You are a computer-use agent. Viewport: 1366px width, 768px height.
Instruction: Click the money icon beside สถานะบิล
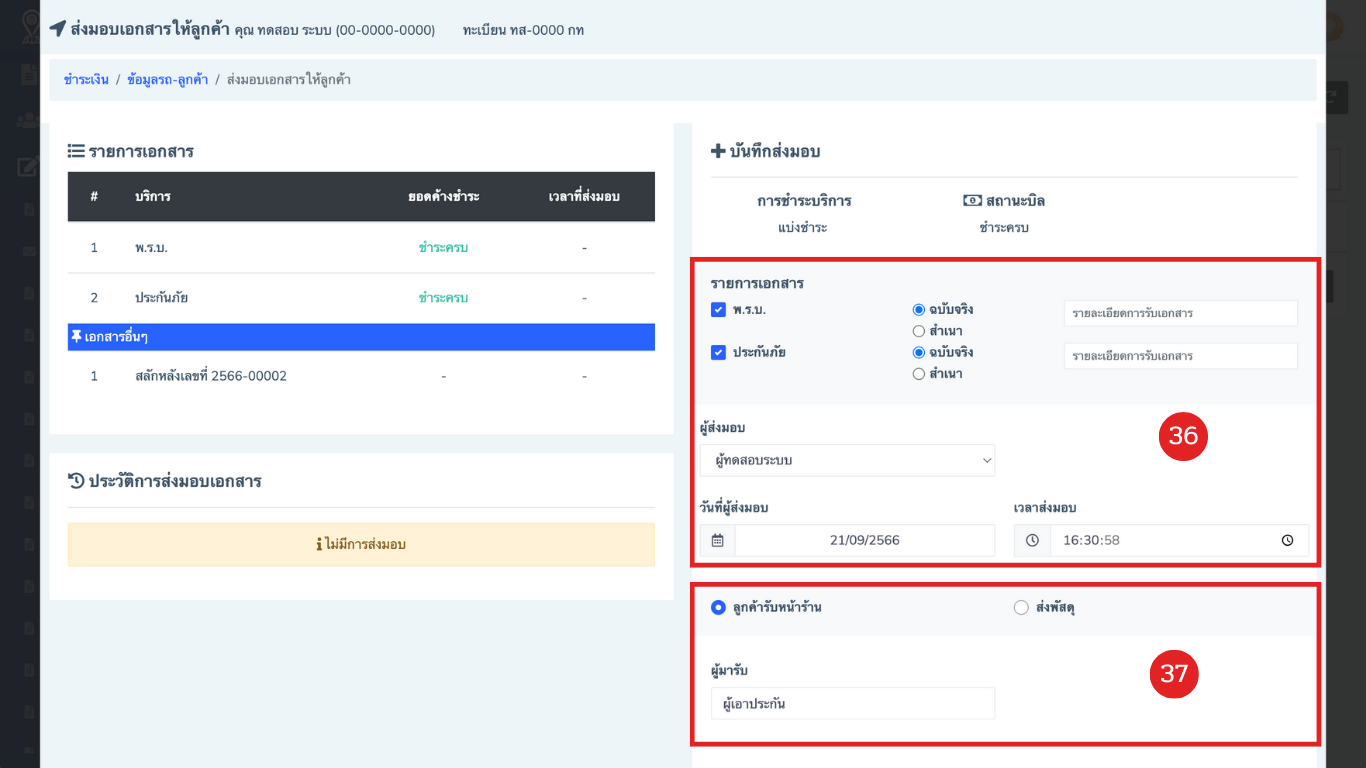click(x=971, y=200)
